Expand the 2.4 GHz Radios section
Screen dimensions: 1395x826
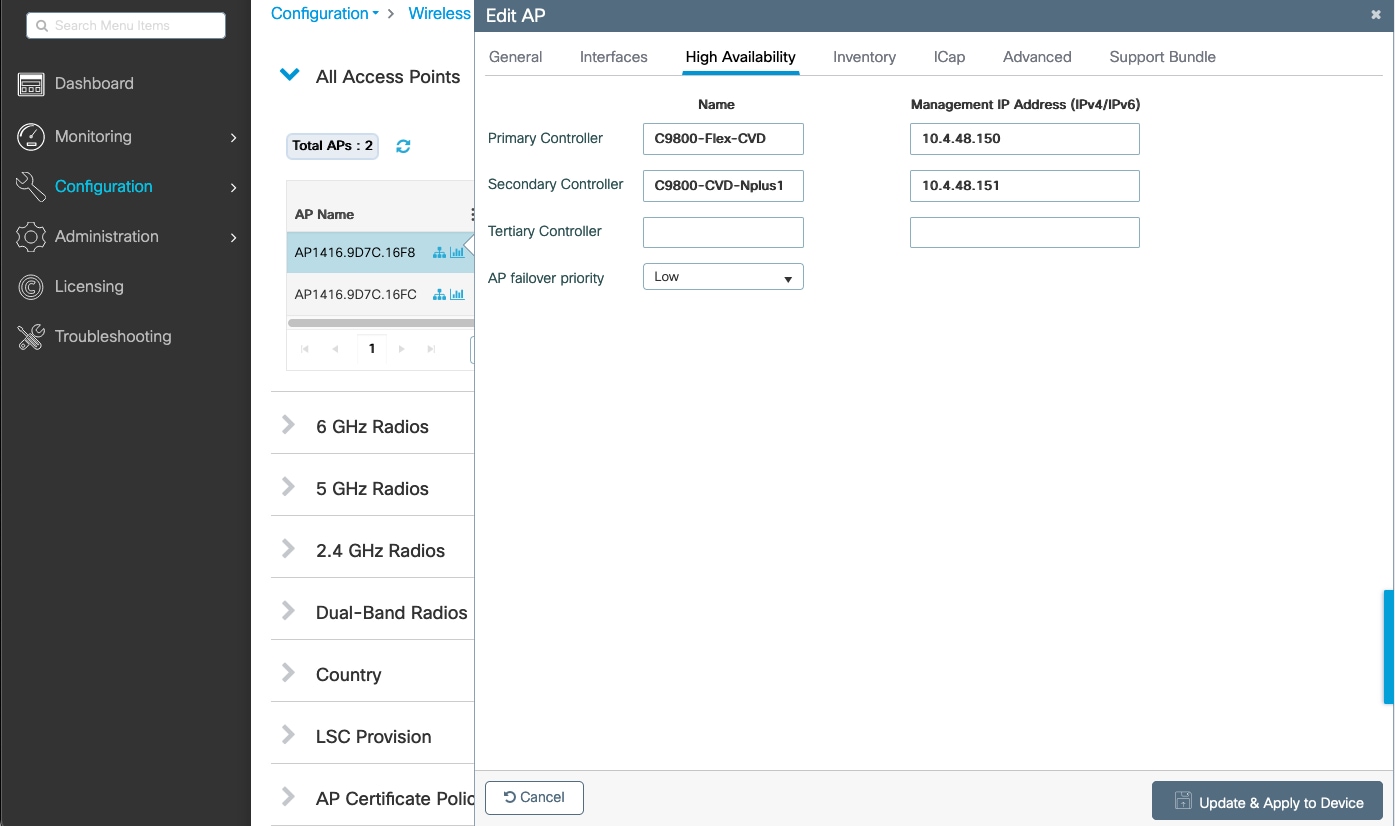(x=289, y=549)
